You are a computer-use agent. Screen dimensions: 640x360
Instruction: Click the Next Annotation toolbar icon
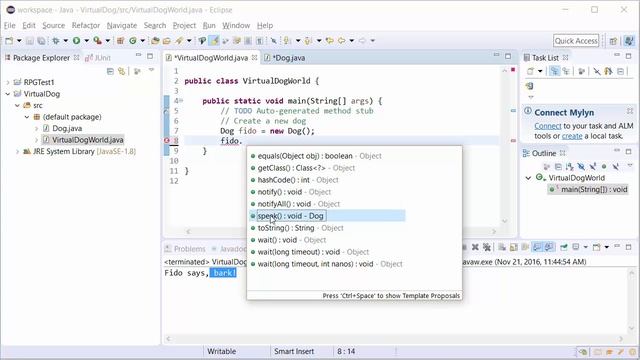click(287, 41)
